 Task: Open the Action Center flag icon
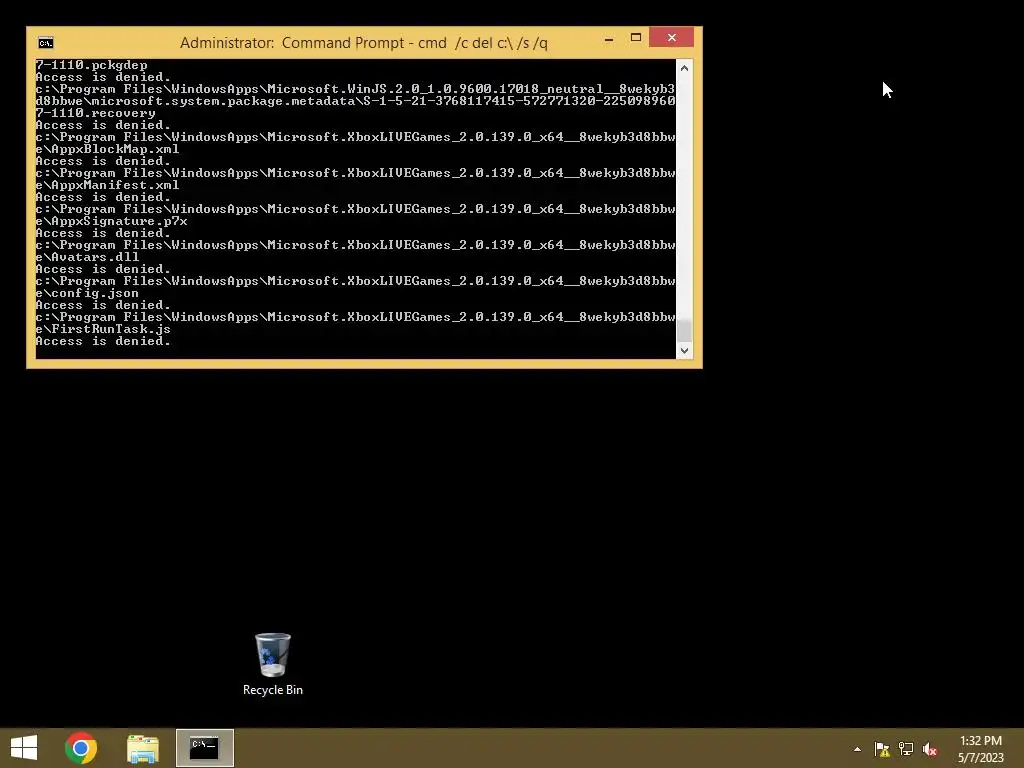(882, 749)
